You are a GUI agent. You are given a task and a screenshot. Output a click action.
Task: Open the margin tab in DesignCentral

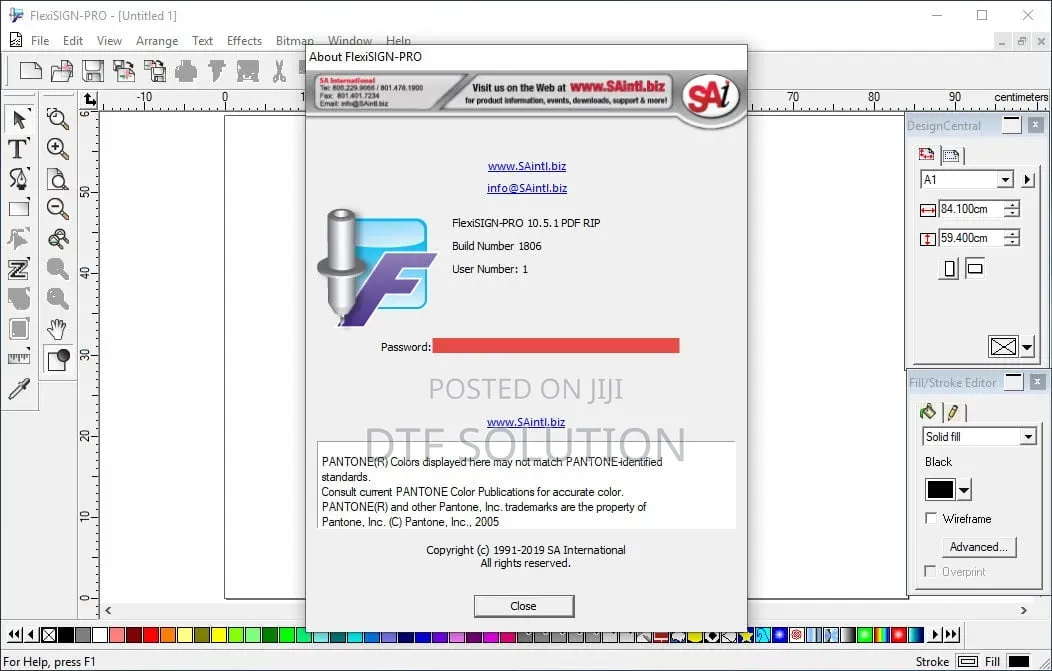click(x=951, y=156)
